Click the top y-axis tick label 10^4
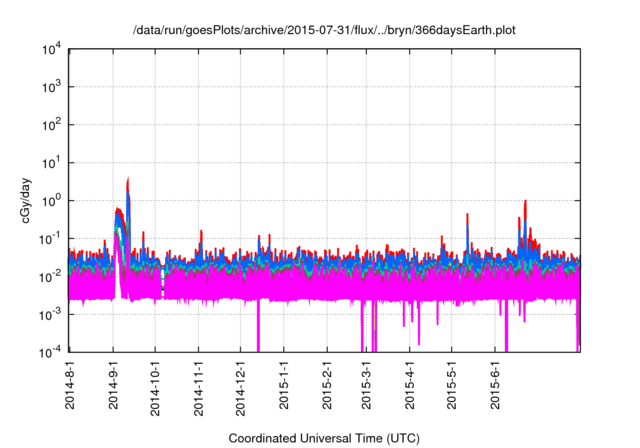Viewport: 640px width, 448px height. (x=50, y=49)
